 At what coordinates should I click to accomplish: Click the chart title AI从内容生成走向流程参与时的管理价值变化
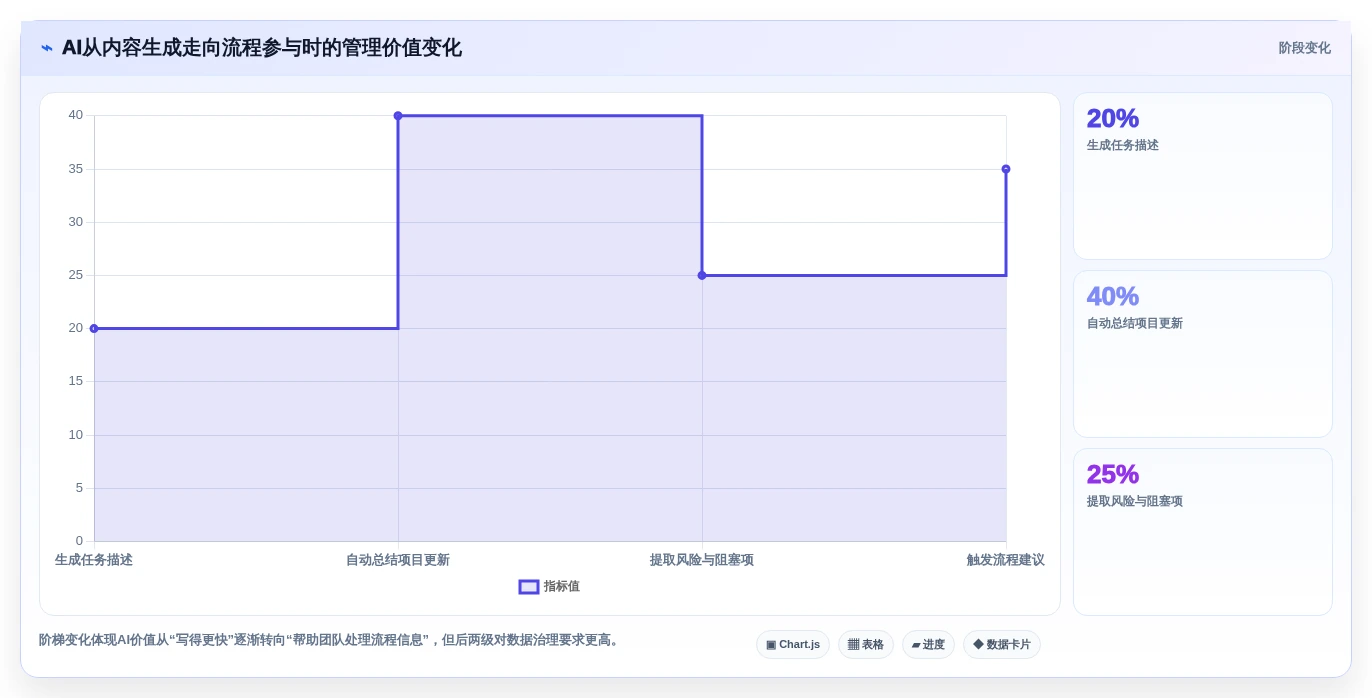coord(262,48)
